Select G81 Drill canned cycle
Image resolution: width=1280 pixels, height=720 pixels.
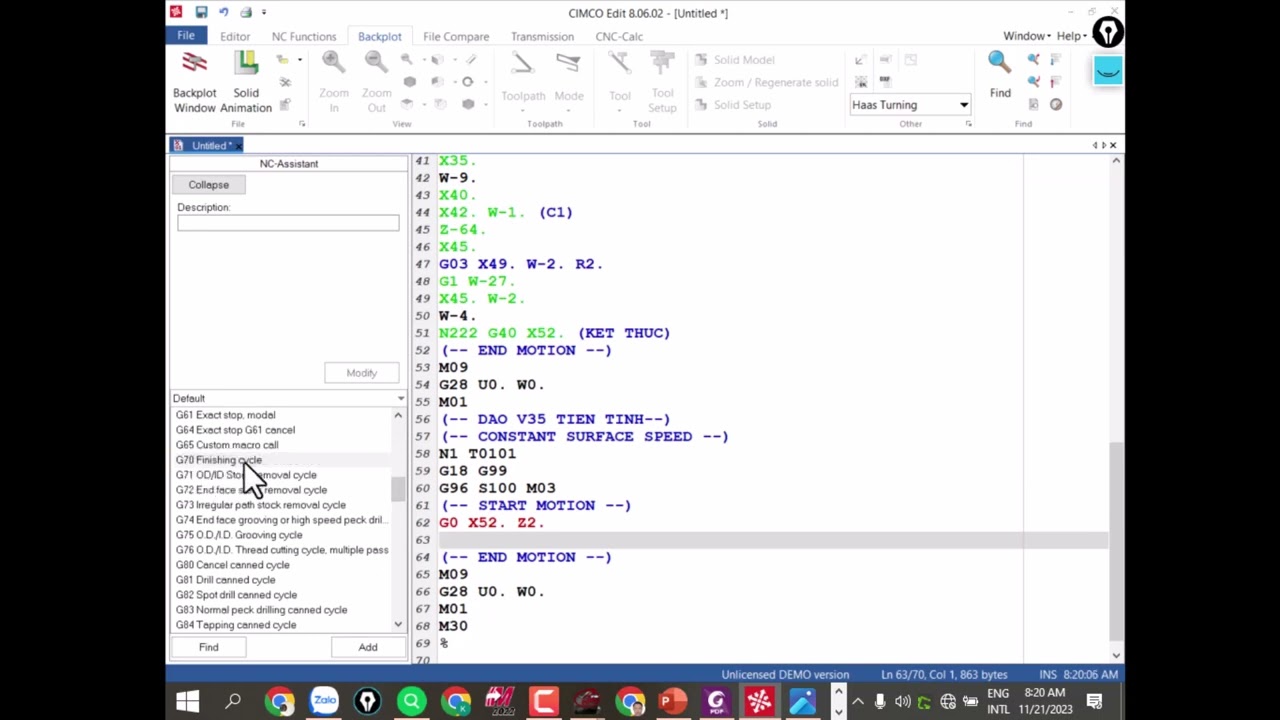tap(226, 580)
